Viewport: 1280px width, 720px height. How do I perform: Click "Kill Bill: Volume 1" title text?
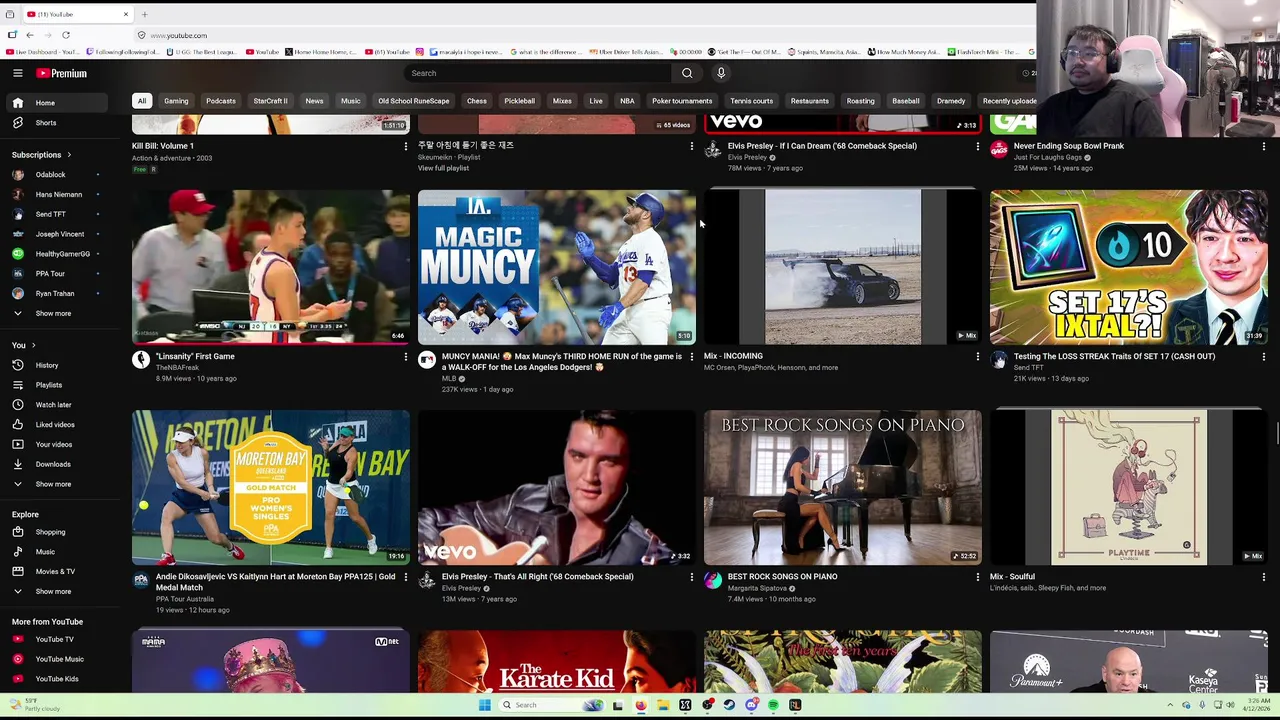pyautogui.click(x=163, y=146)
